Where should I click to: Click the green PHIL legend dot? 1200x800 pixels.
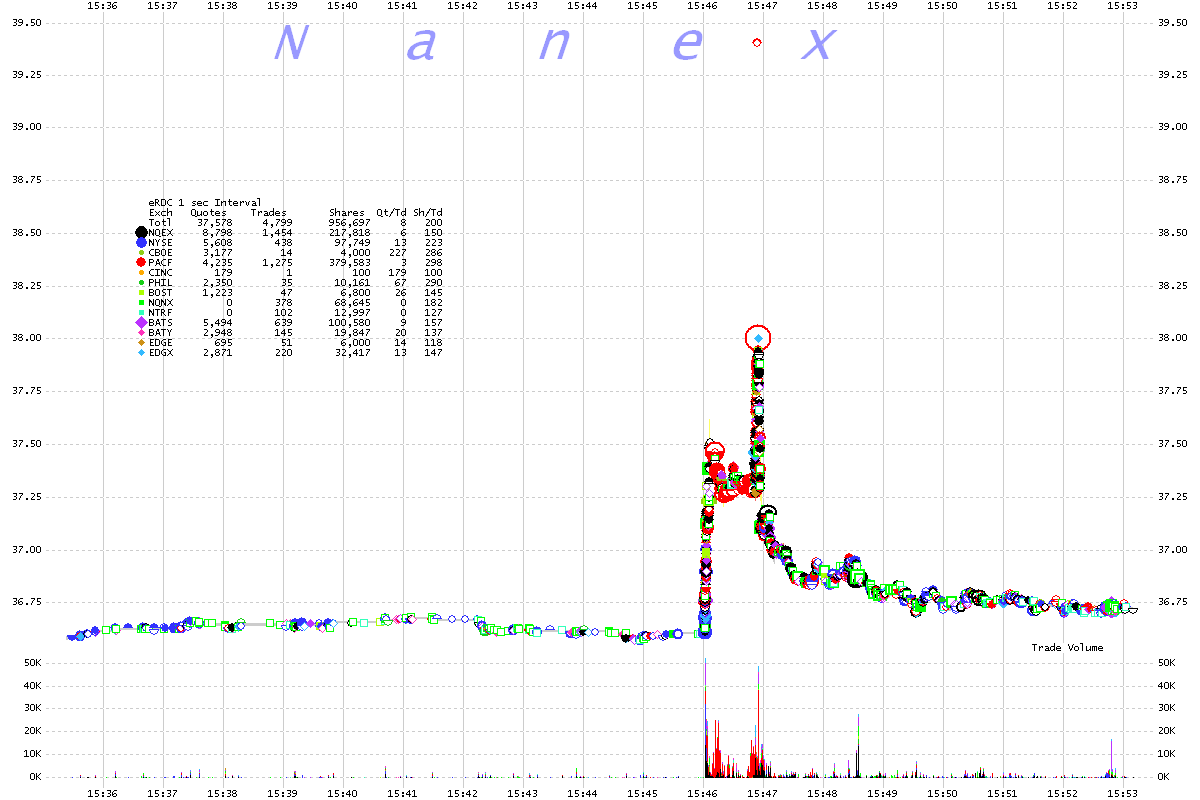point(141,282)
